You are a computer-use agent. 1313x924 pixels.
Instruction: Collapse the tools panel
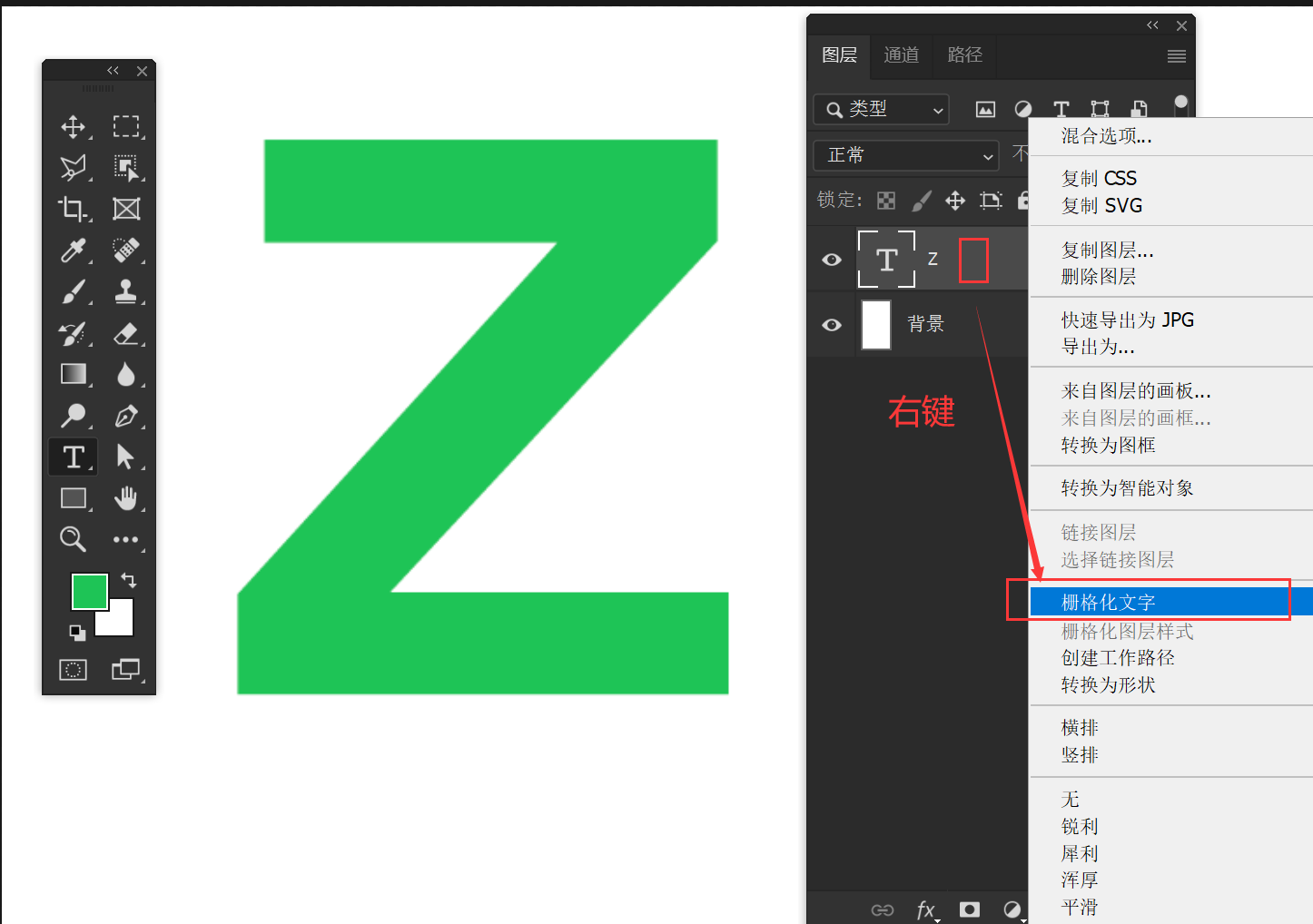click(113, 70)
